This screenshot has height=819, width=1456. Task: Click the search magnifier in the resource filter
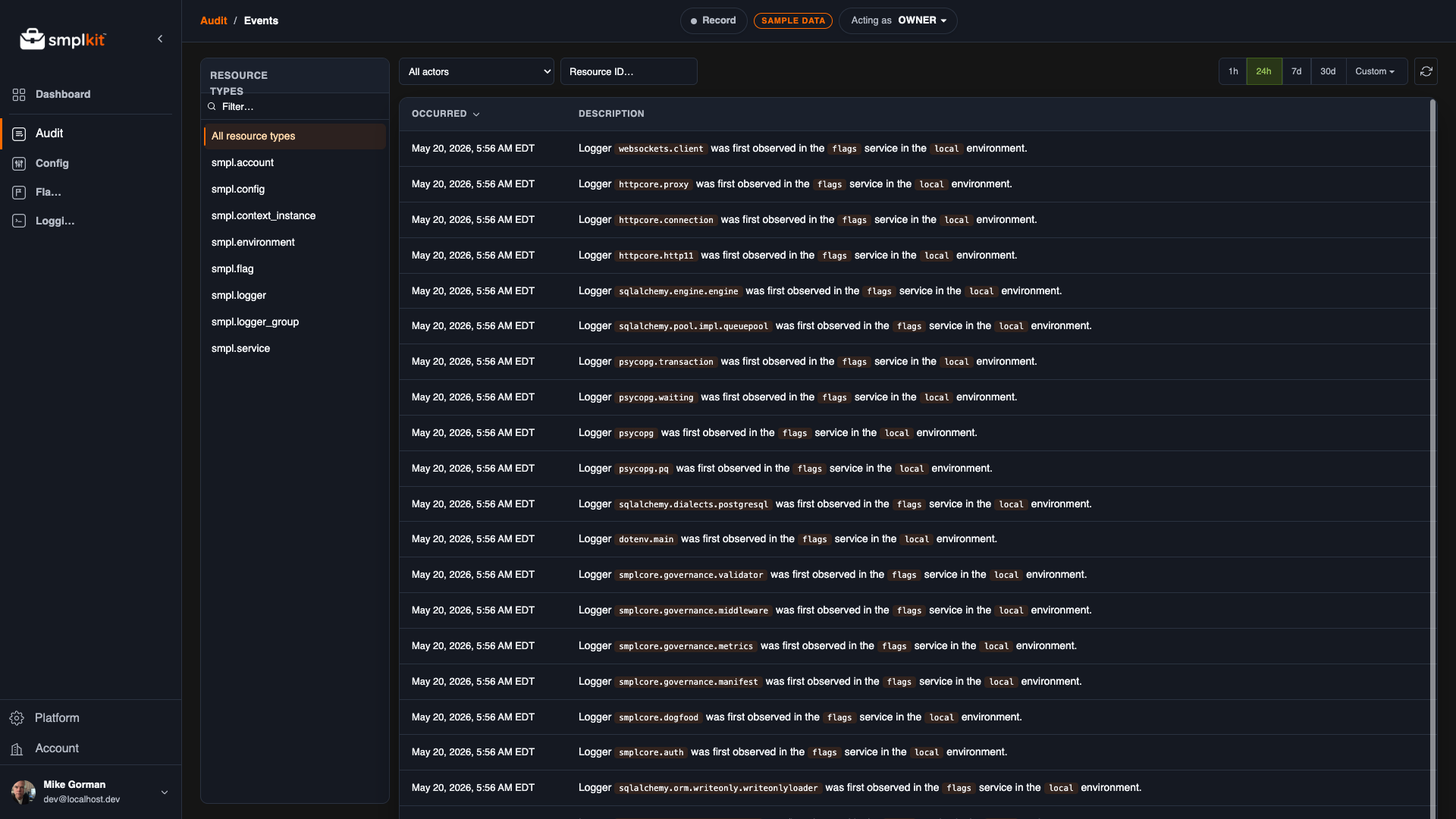pos(212,107)
